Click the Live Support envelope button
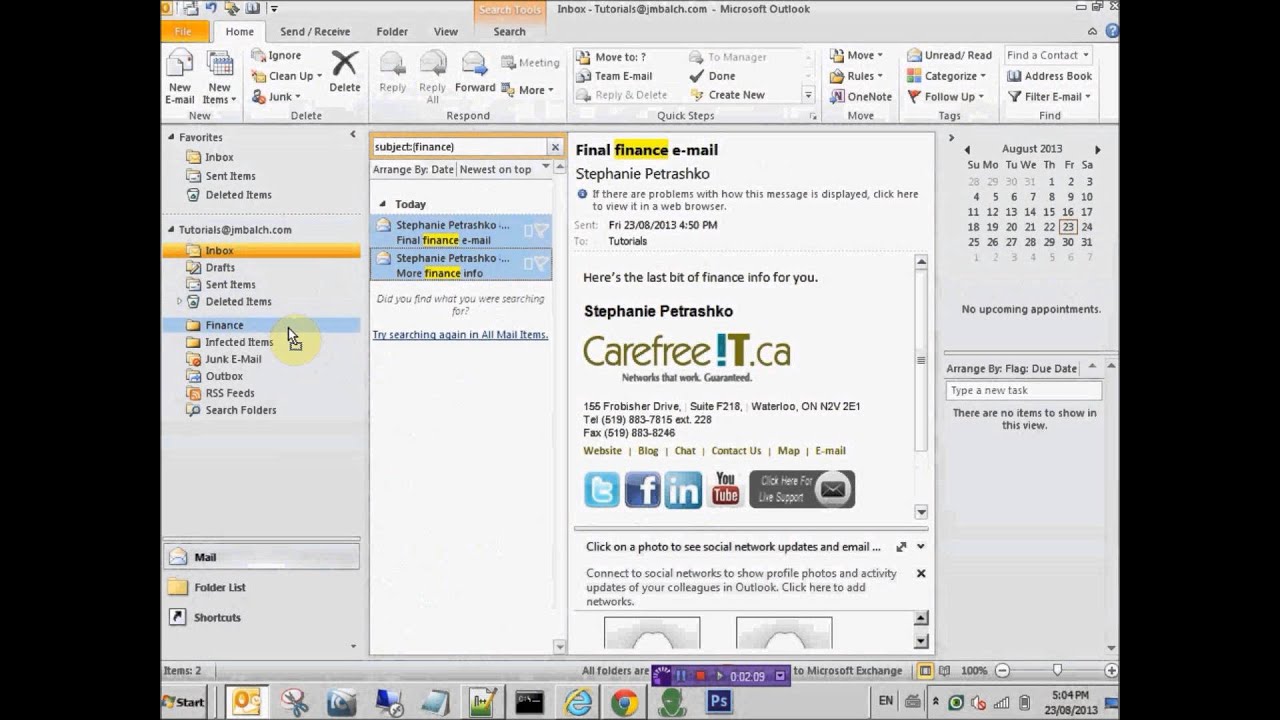This screenshot has height=720, width=1280. [x=802, y=490]
